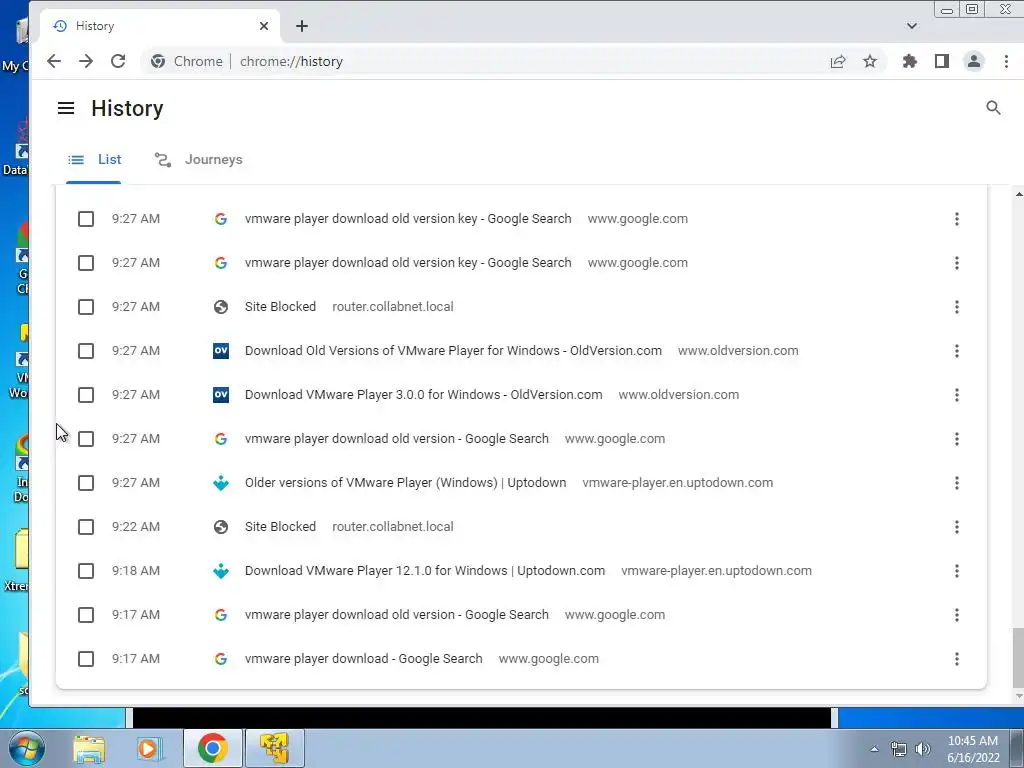Check the 'vmware player download' search entry
The width and height of the screenshot is (1024, 768).
click(x=86, y=658)
